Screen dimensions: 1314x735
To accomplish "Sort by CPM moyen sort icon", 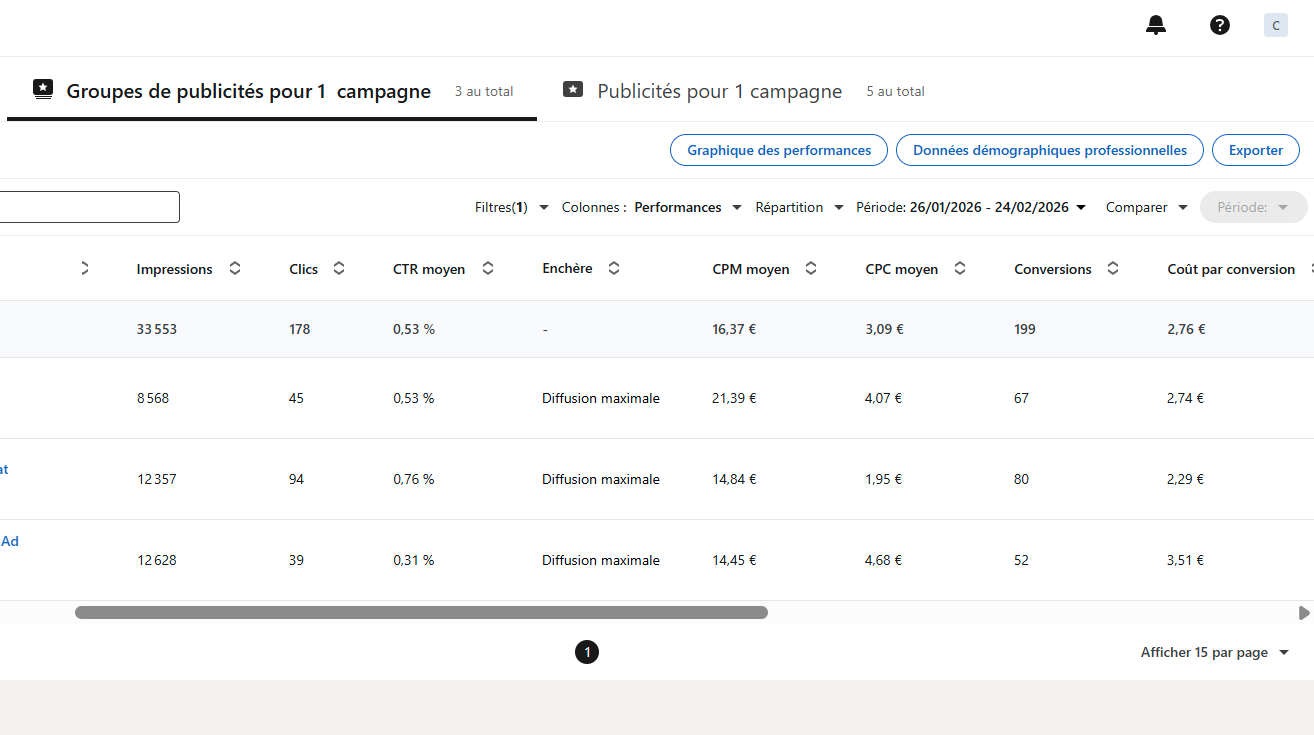I will (811, 269).
